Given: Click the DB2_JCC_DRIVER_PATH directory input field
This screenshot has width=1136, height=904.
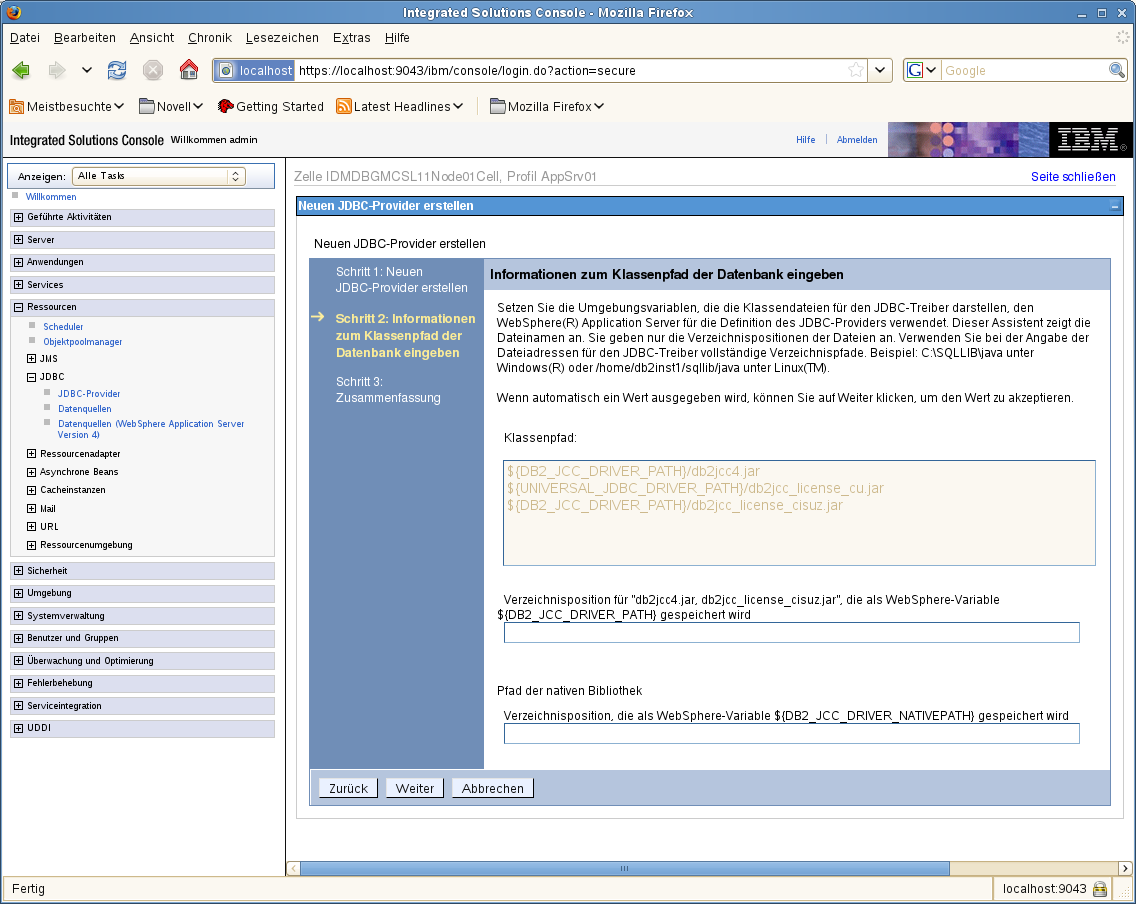Looking at the screenshot, I should click(791, 632).
